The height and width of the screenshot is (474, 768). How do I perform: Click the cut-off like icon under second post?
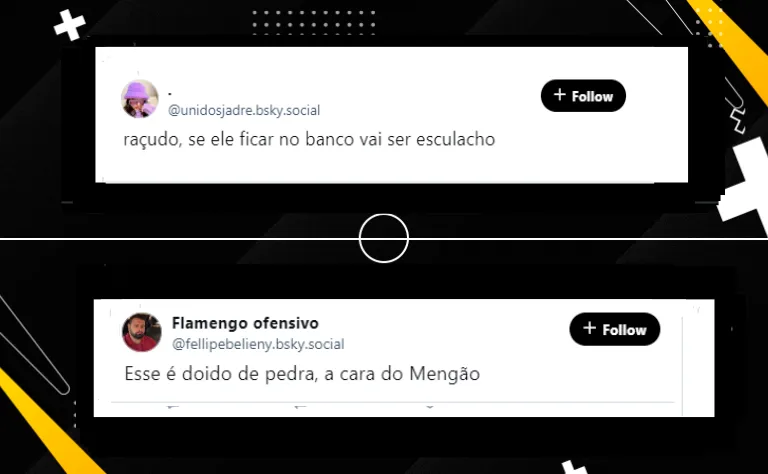(x=430, y=407)
